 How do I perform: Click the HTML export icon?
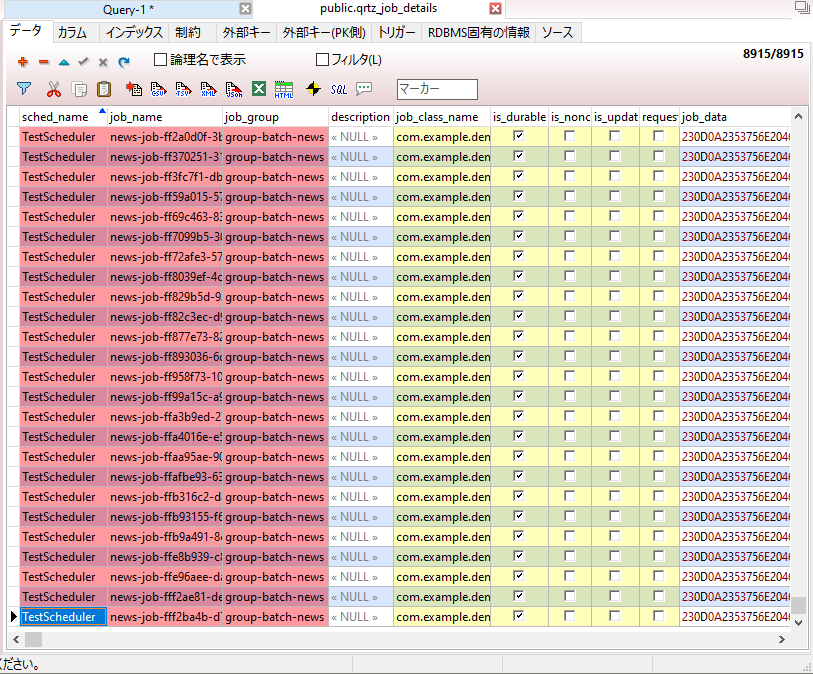coord(285,90)
